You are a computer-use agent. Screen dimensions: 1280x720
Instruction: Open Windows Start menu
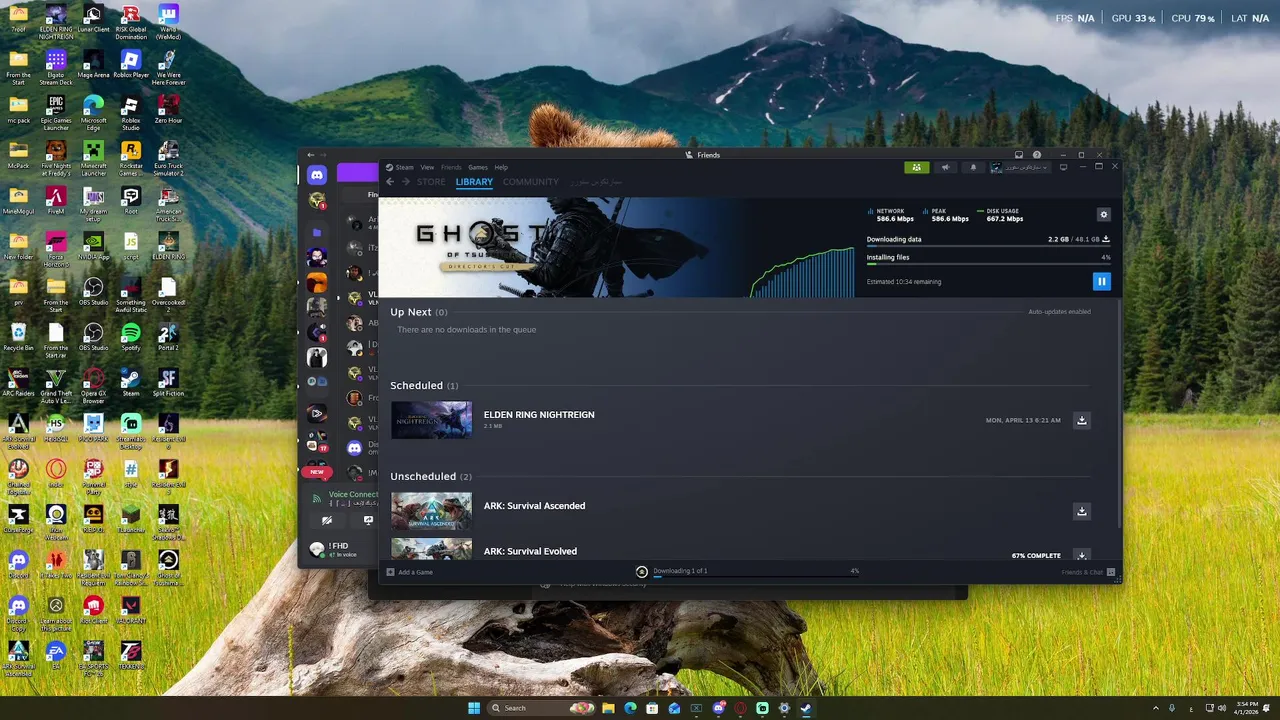pyautogui.click(x=474, y=708)
